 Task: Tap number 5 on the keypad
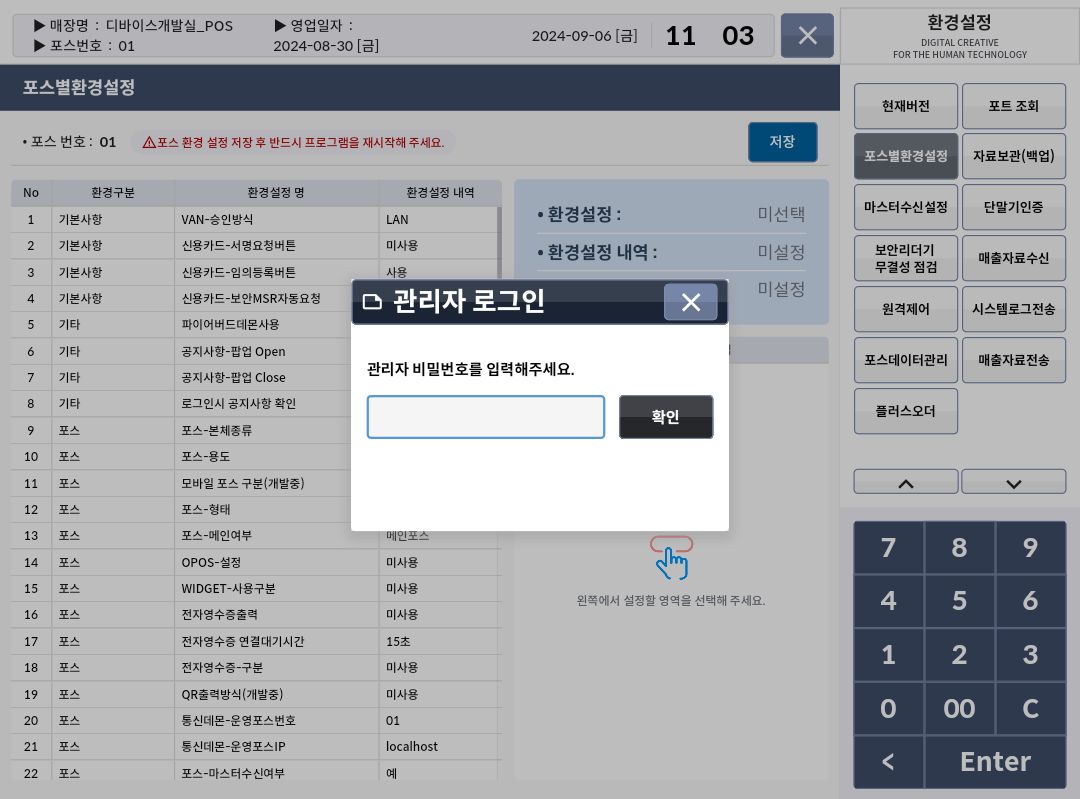pyautogui.click(x=959, y=601)
